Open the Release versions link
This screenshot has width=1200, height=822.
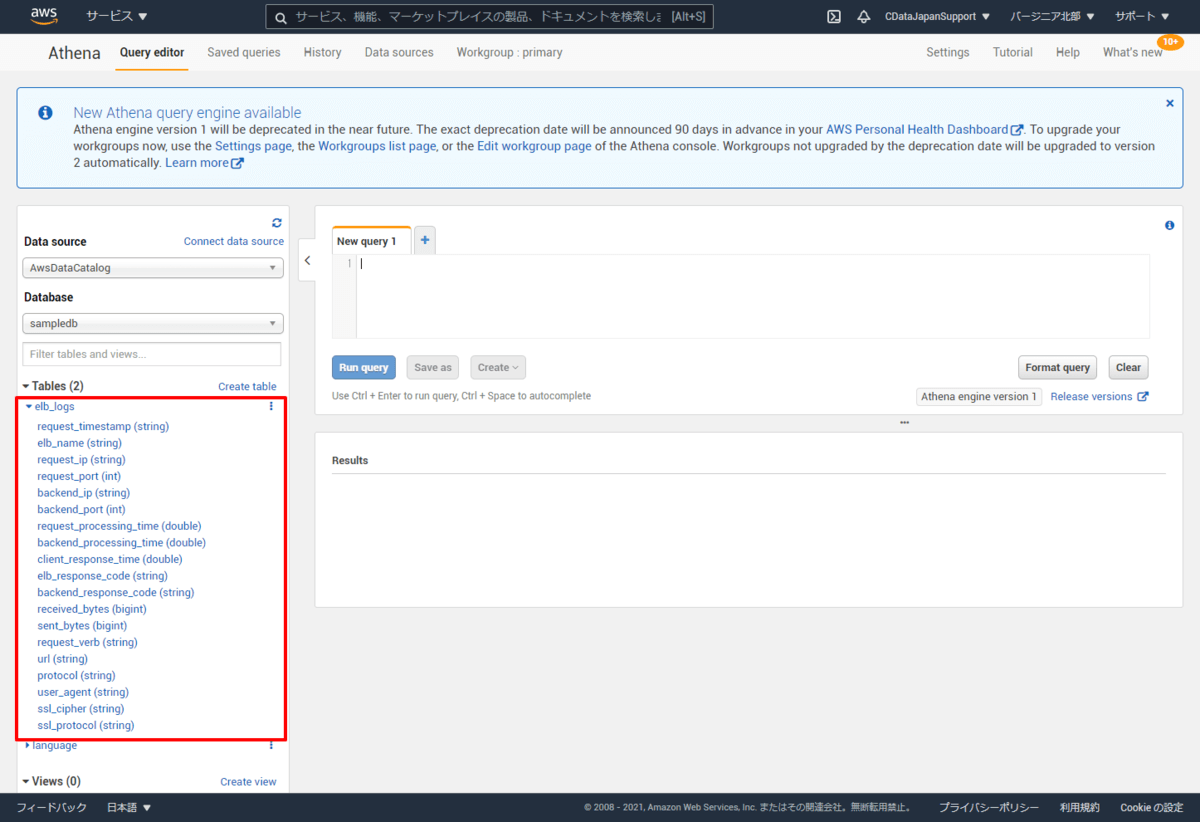(1099, 396)
